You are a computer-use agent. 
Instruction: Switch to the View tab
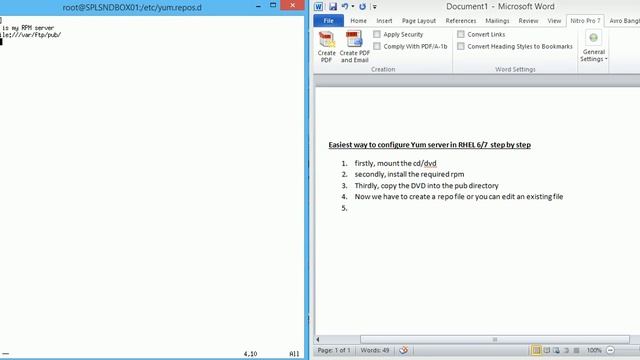tap(554, 20)
